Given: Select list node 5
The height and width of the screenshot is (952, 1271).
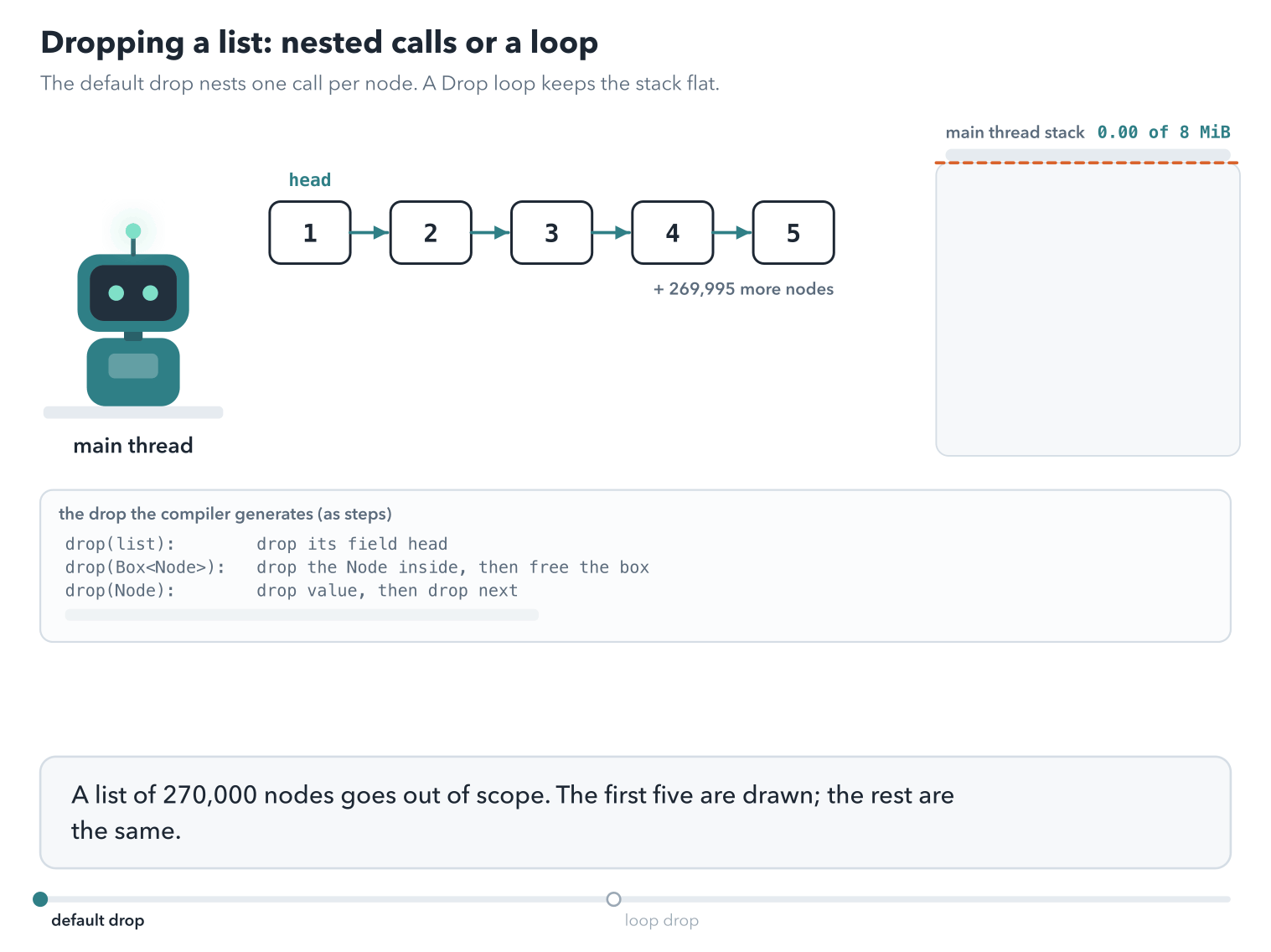Looking at the screenshot, I should pos(793,233).
